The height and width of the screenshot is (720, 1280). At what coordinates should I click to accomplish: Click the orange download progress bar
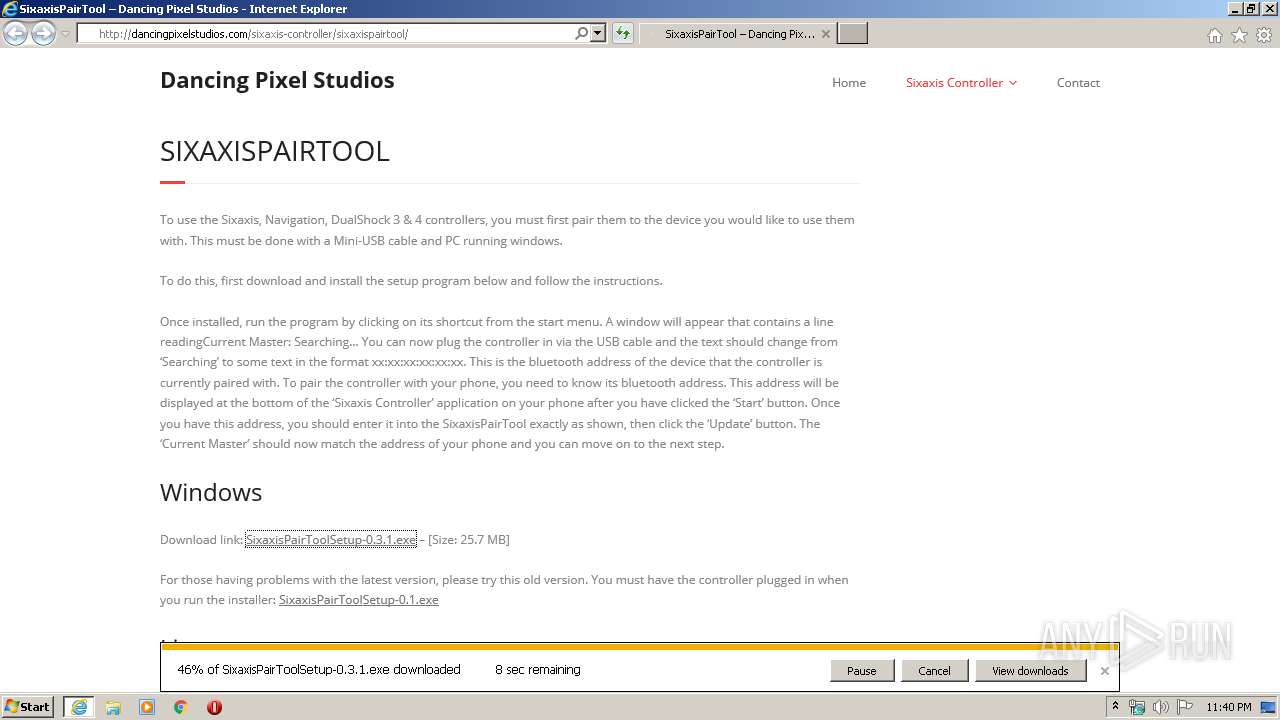coord(640,647)
